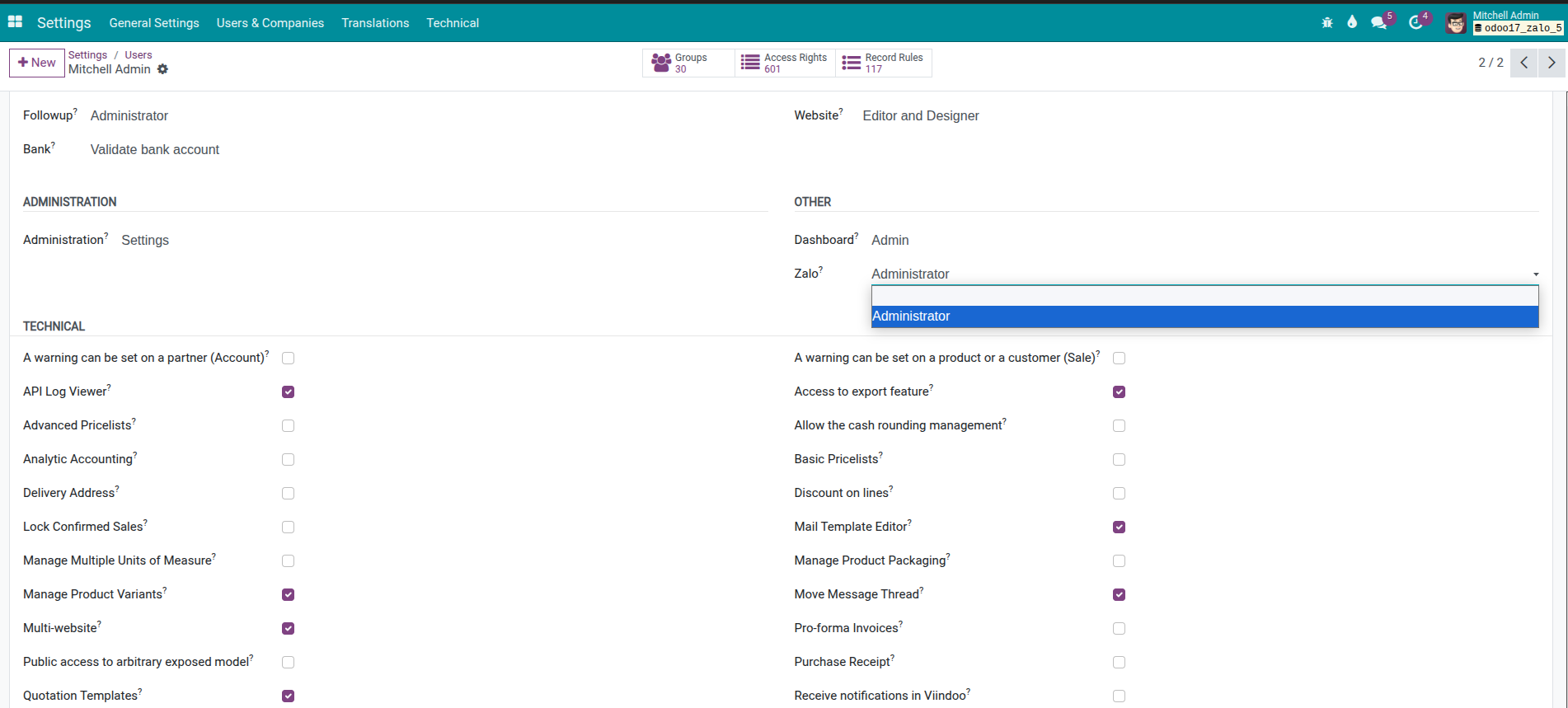Go to the previous record arrow

click(1523, 63)
